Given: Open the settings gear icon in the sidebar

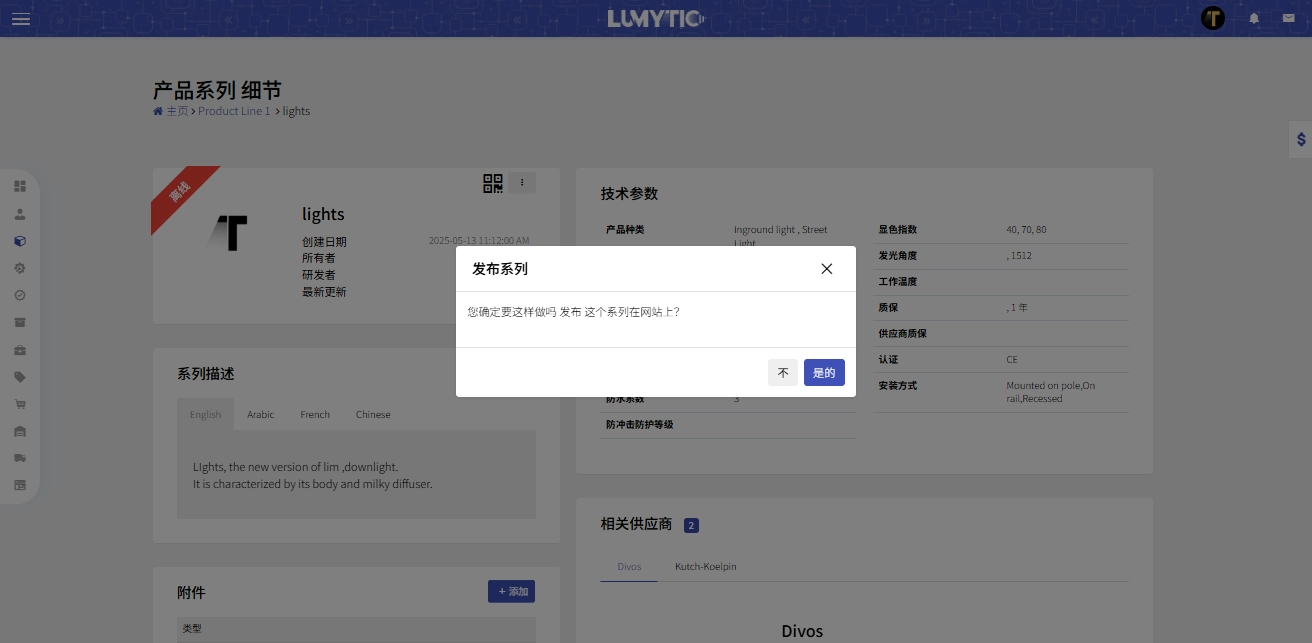Looking at the screenshot, I should (x=20, y=268).
